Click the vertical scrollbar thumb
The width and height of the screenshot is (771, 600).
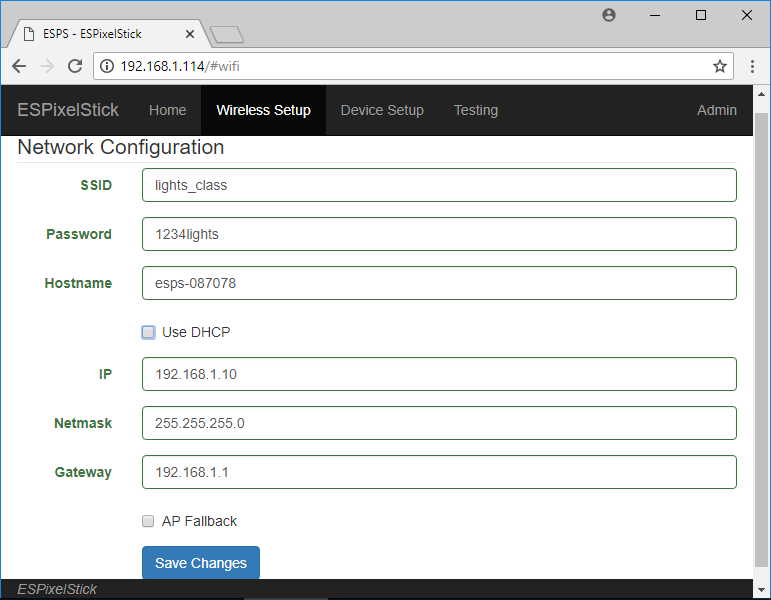761,339
